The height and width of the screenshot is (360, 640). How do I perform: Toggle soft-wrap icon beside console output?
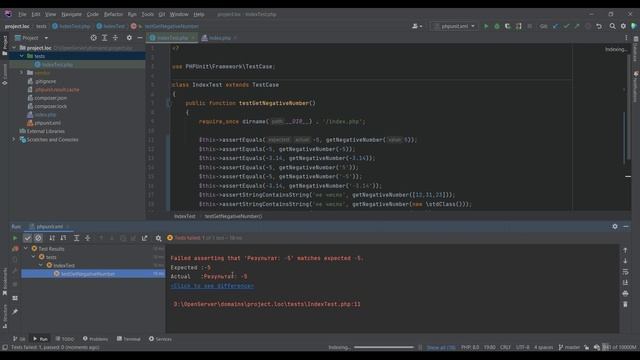tap(625, 272)
